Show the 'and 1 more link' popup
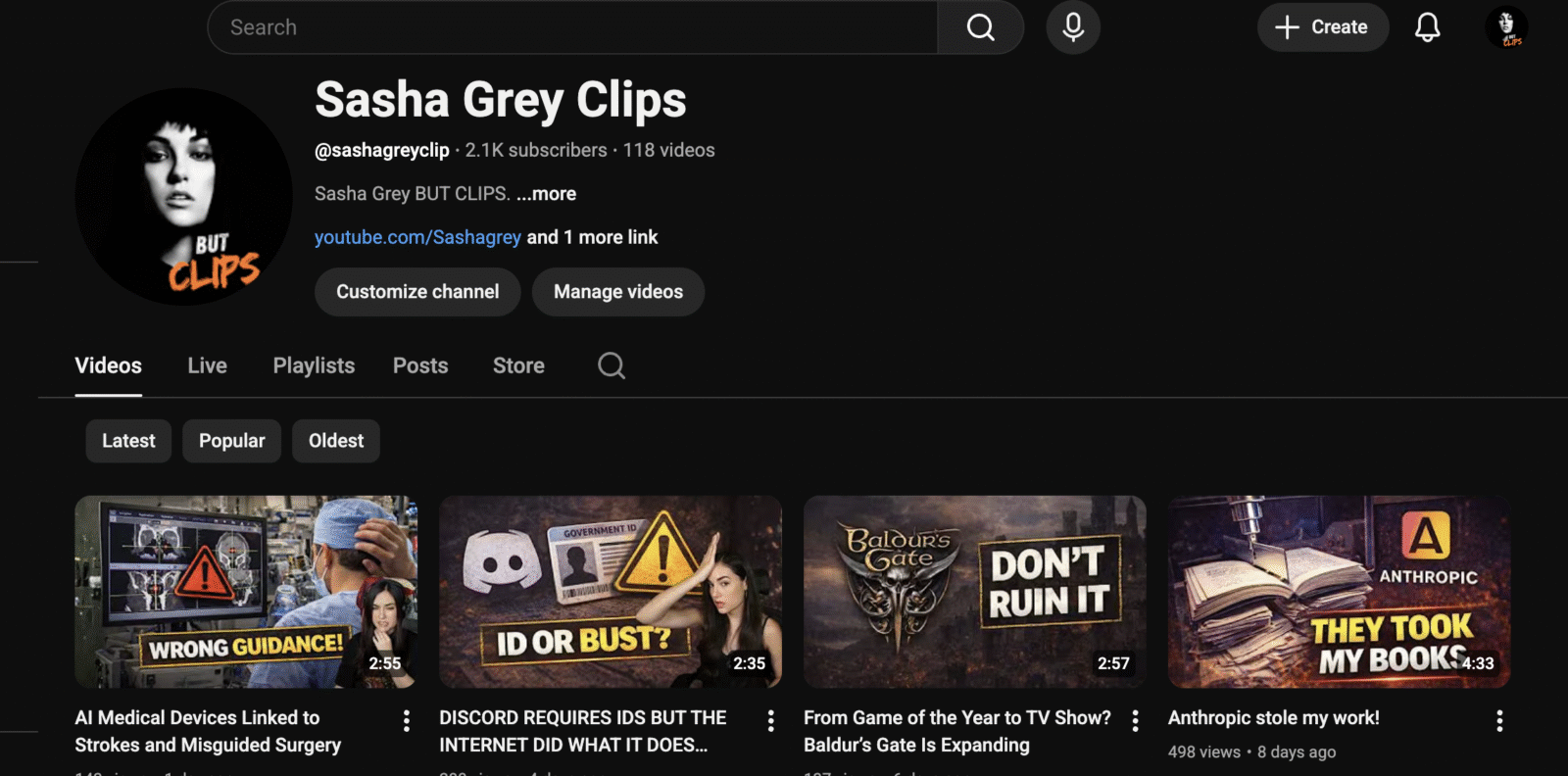Viewport: 1568px width, 776px height. (592, 237)
